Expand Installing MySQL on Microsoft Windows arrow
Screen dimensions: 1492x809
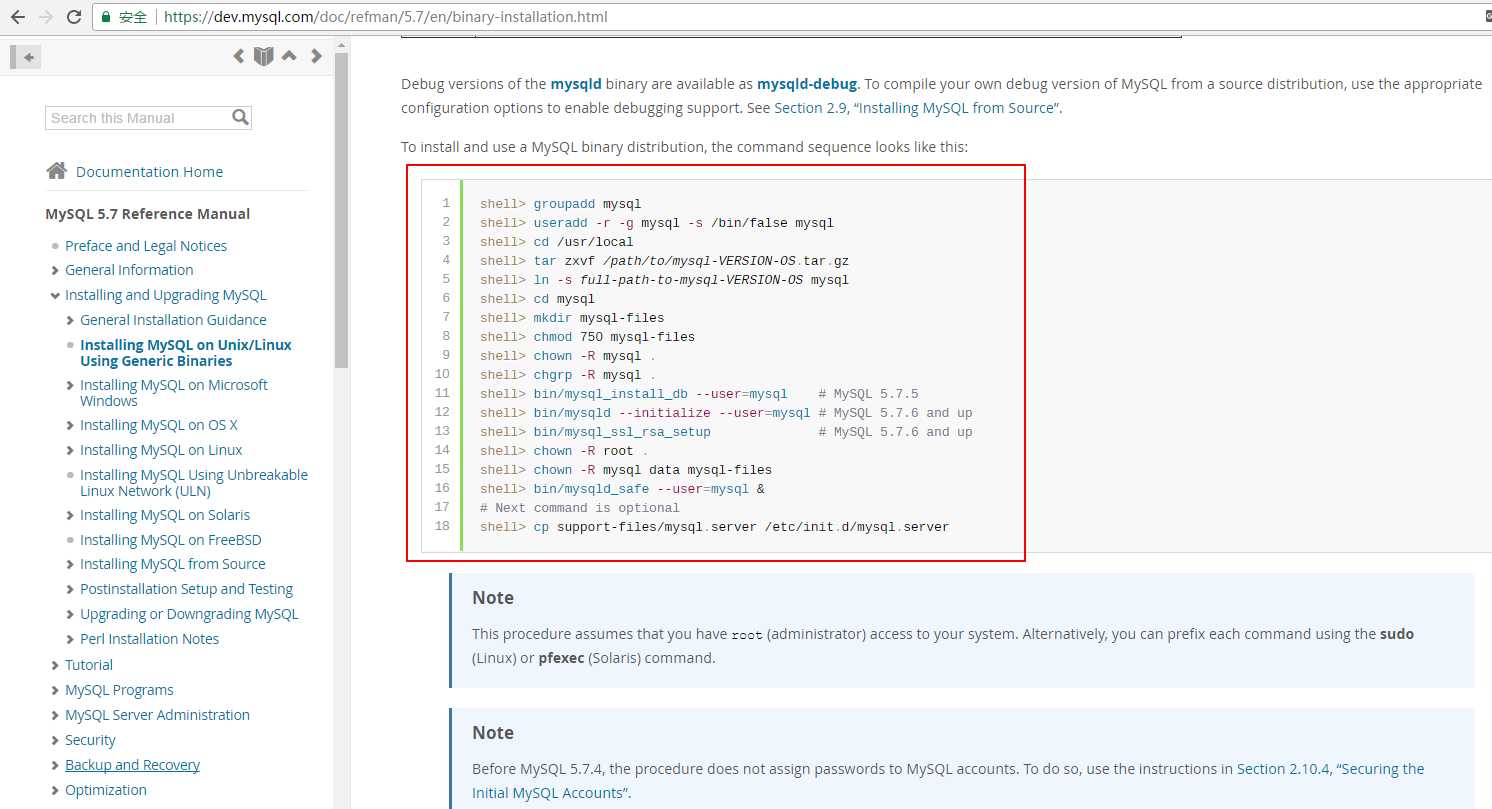(x=70, y=385)
